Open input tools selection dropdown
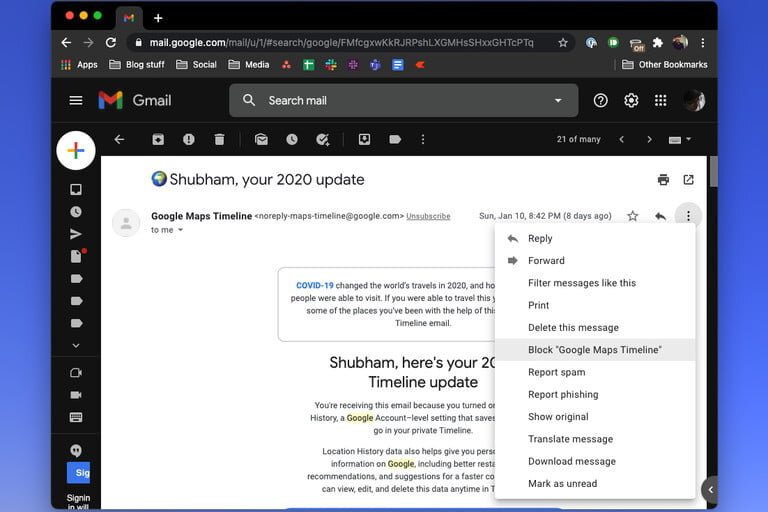Viewport: 768px width, 512px height. pos(680,140)
